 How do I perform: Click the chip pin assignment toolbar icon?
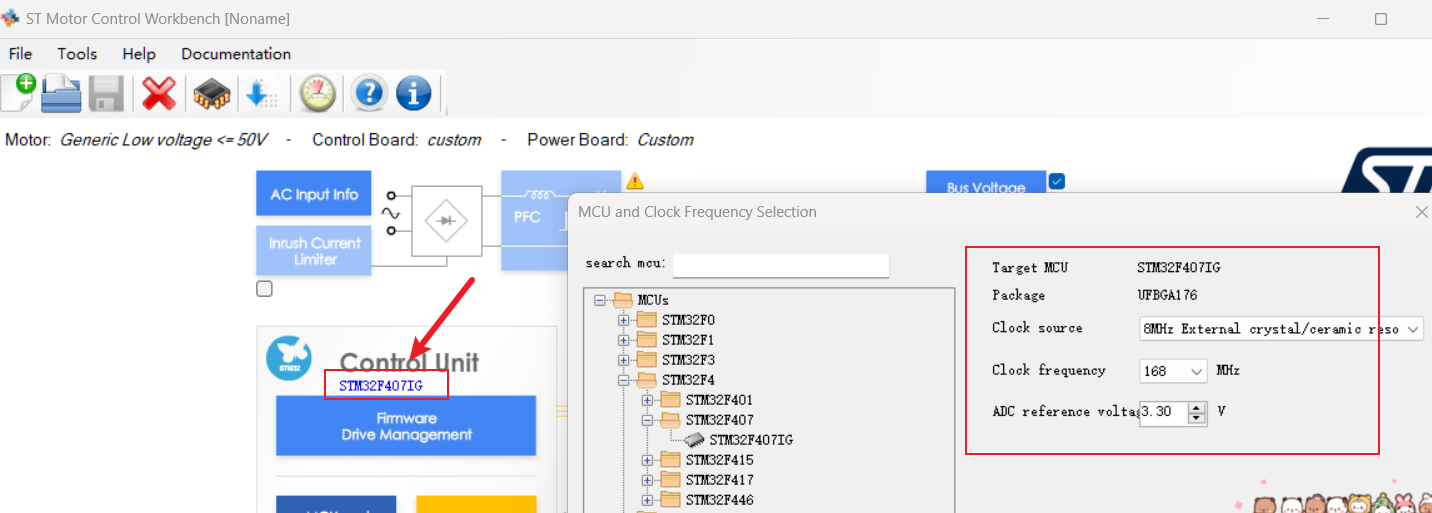coord(212,95)
